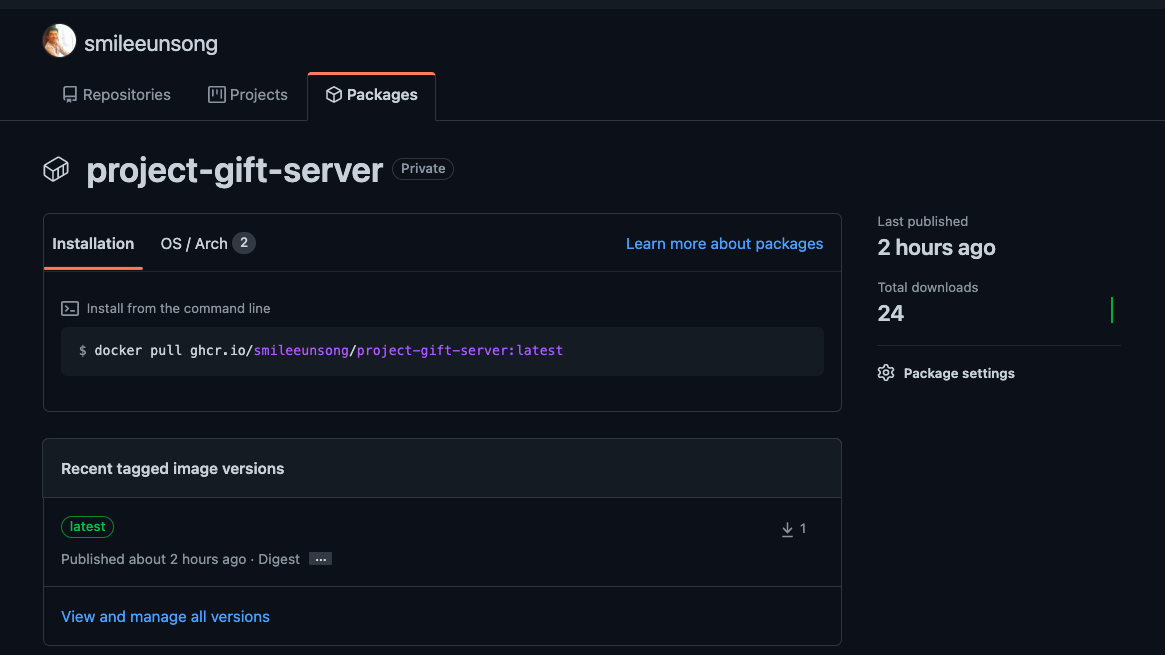Image resolution: width=1165 pixels, height=655 pixels.
Task: Click the 'Last published' label
Action: point(923,221)
